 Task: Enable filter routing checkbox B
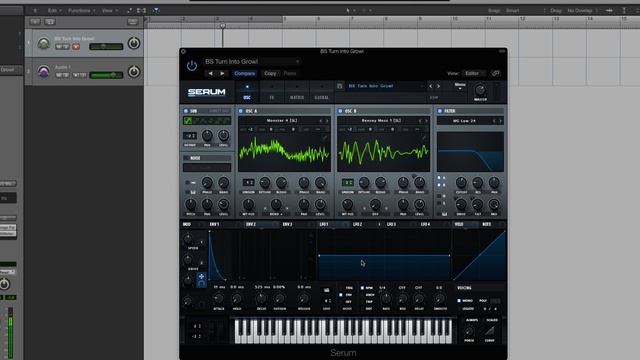pyautogui.click(x=439, y=185)
